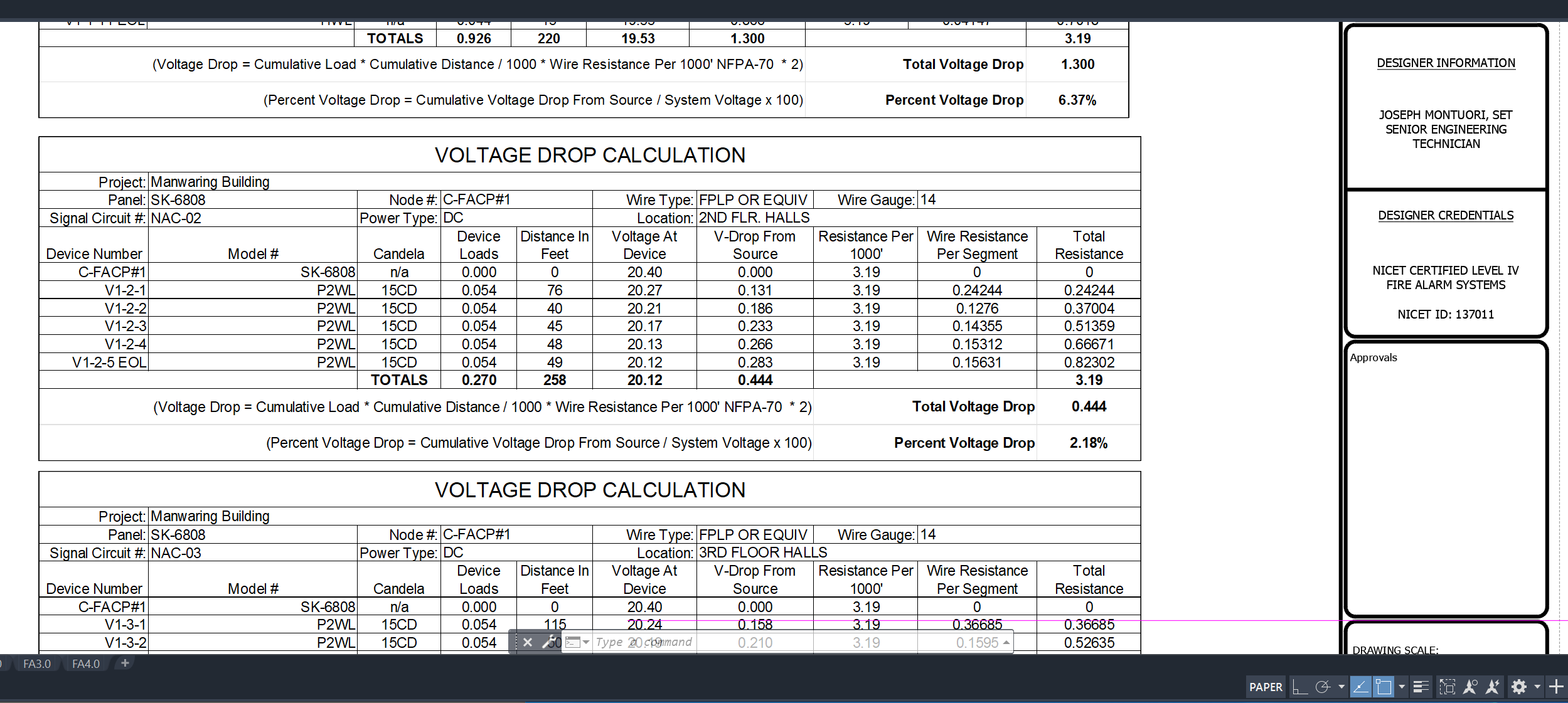
Task: Click distance value 115 in V1-3-1 row
Action: click(555, 625)
